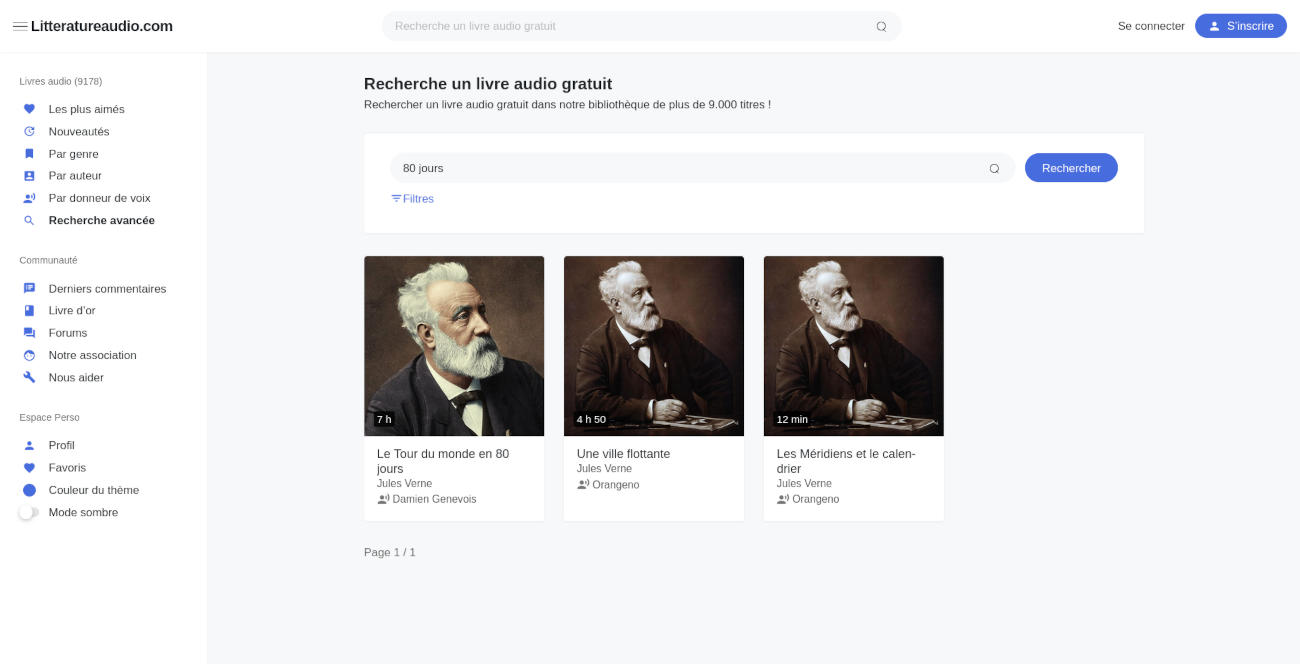Open the Une ville flottante cover thumbnail
Viewport: 1300px width, 664px height.
coord(654,346)
